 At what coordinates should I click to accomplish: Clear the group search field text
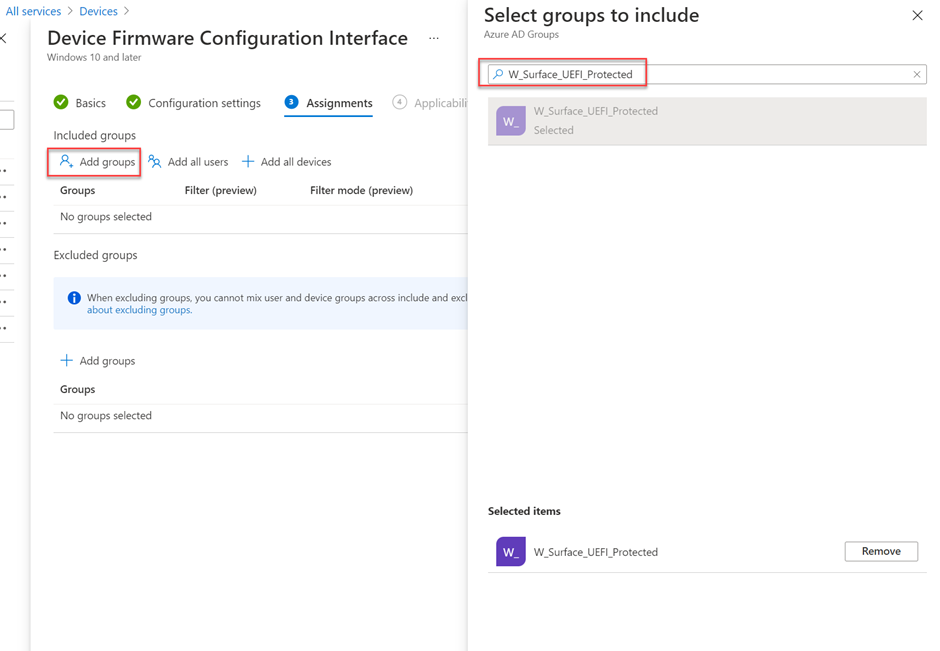pyautogui.click(x=916, y=74)
